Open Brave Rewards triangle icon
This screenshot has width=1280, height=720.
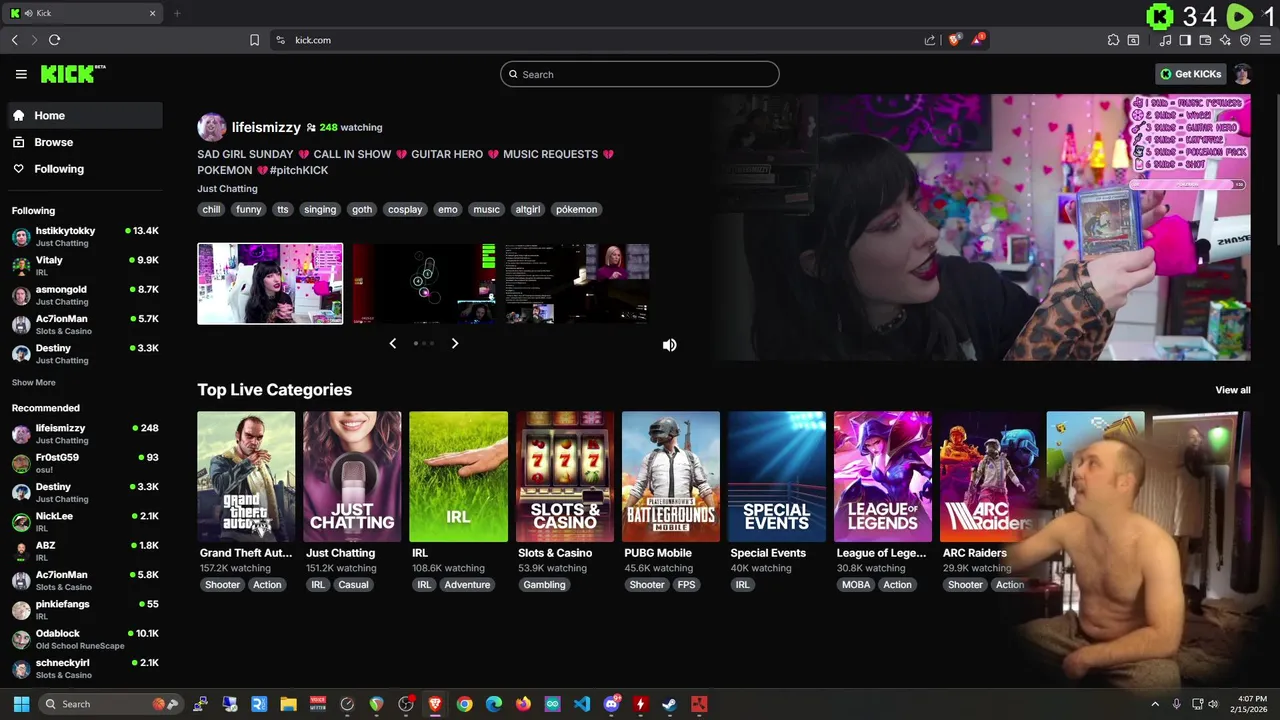point(979,40)
